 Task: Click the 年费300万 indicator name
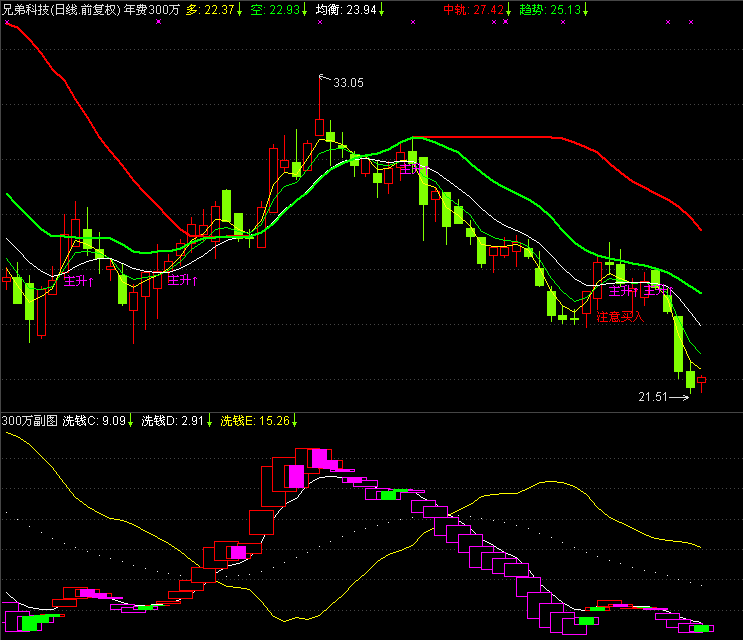[152, 9]
